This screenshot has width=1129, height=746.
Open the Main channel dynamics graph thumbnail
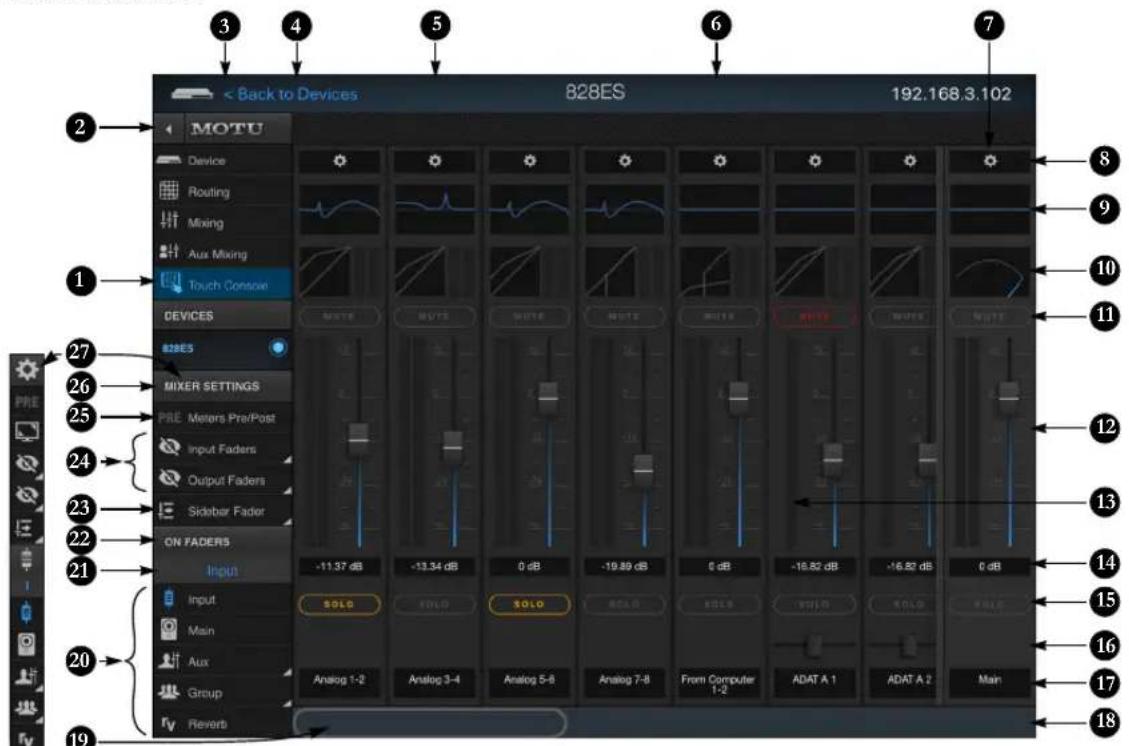990,271
